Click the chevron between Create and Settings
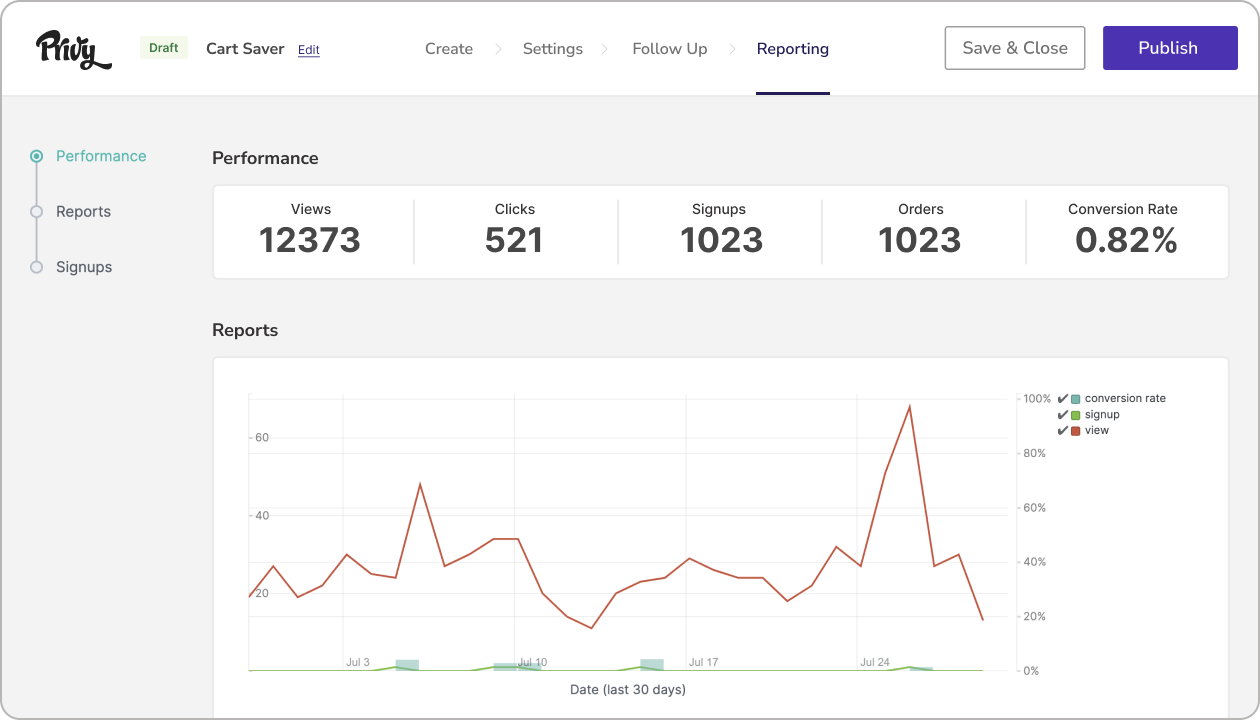The image size is (1260, 720). [x=498, y=49]
